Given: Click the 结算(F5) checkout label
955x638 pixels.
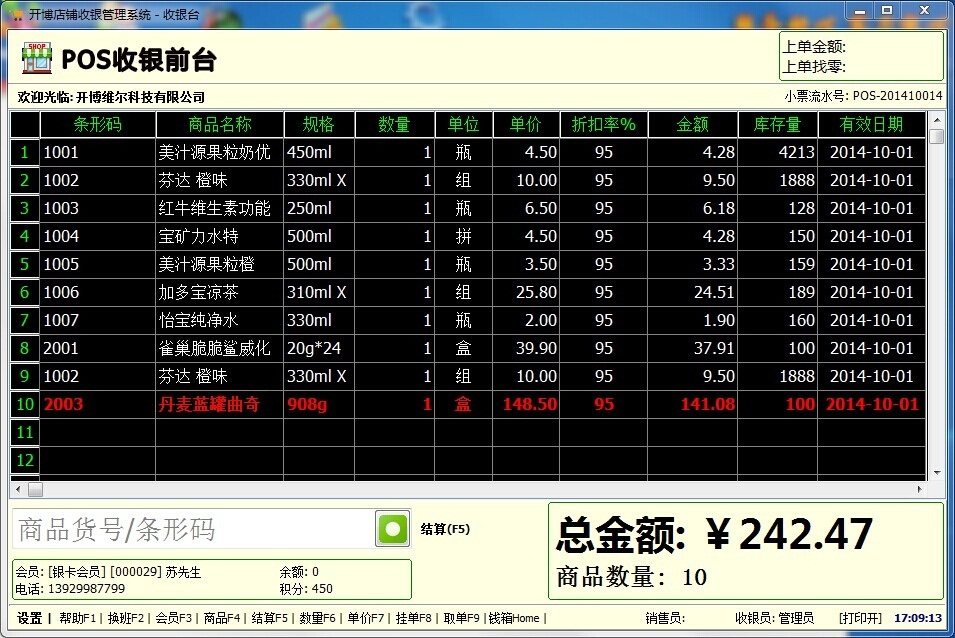Looking at the screenshot, I should click(445, 529).
